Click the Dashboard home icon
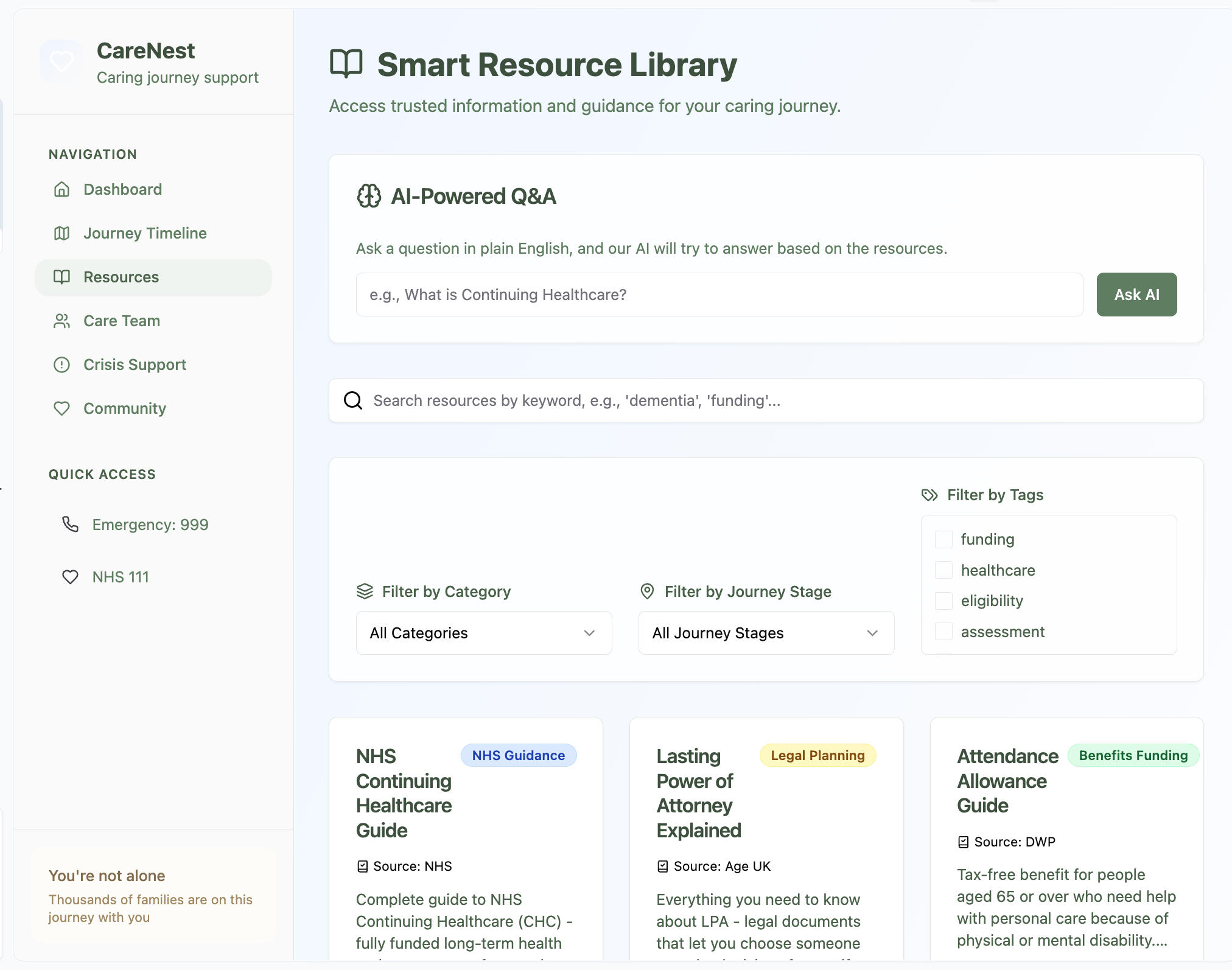 (61, 189)
